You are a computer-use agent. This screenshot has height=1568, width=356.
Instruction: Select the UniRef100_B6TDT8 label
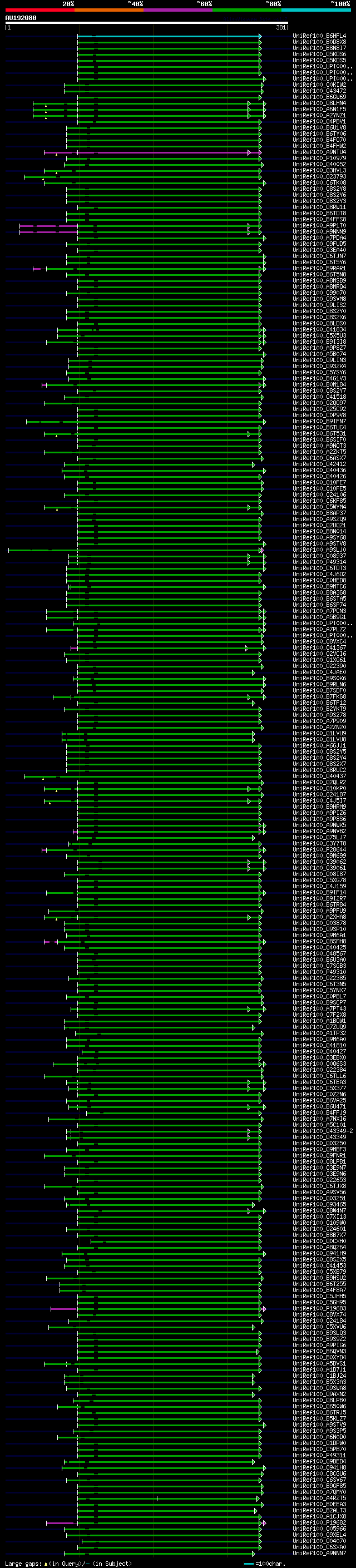[x=319, y=214]
